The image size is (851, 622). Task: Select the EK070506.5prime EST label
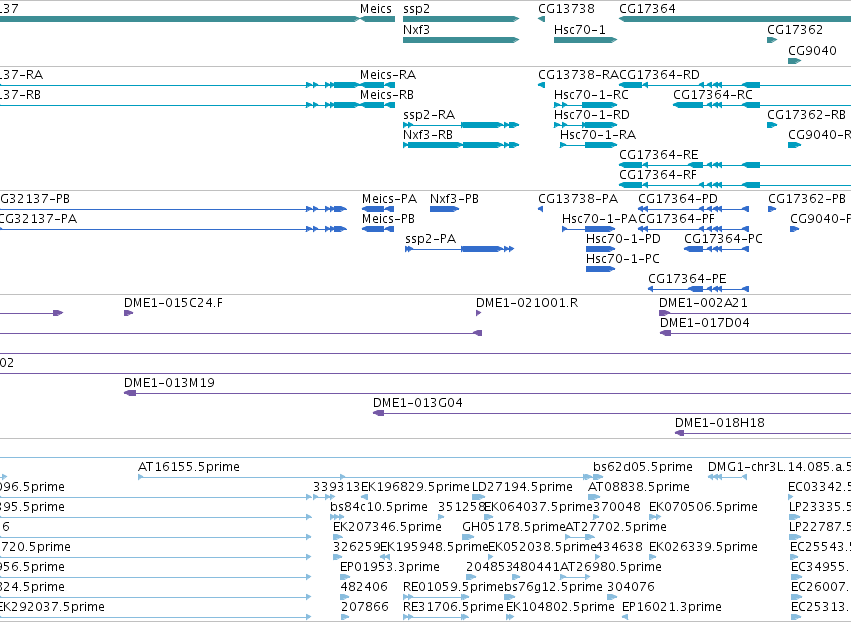(703, 507)
